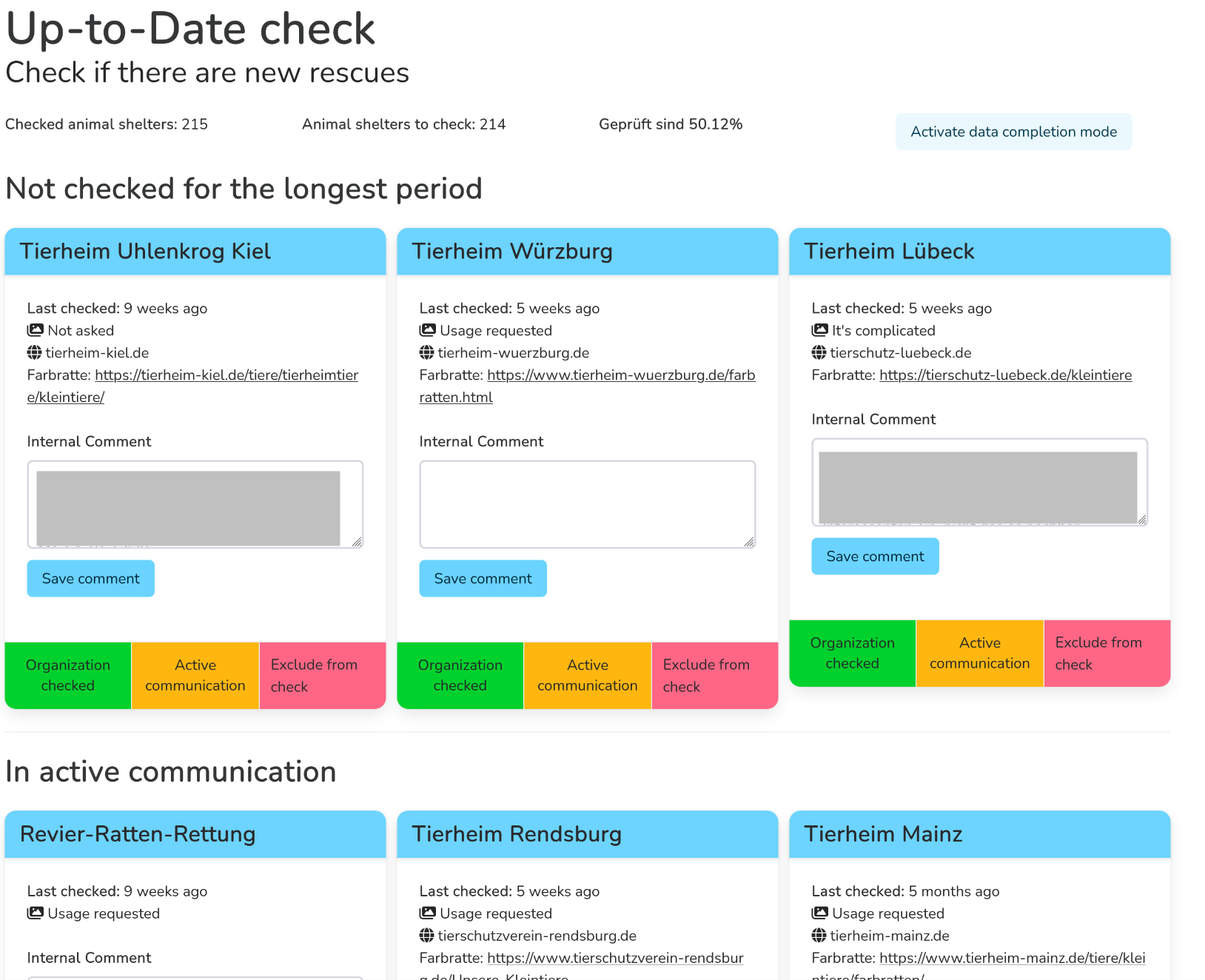1205x980 pixels.
Task: Click the globe icon next to tierheim-mainz.de
Action: 819,936
